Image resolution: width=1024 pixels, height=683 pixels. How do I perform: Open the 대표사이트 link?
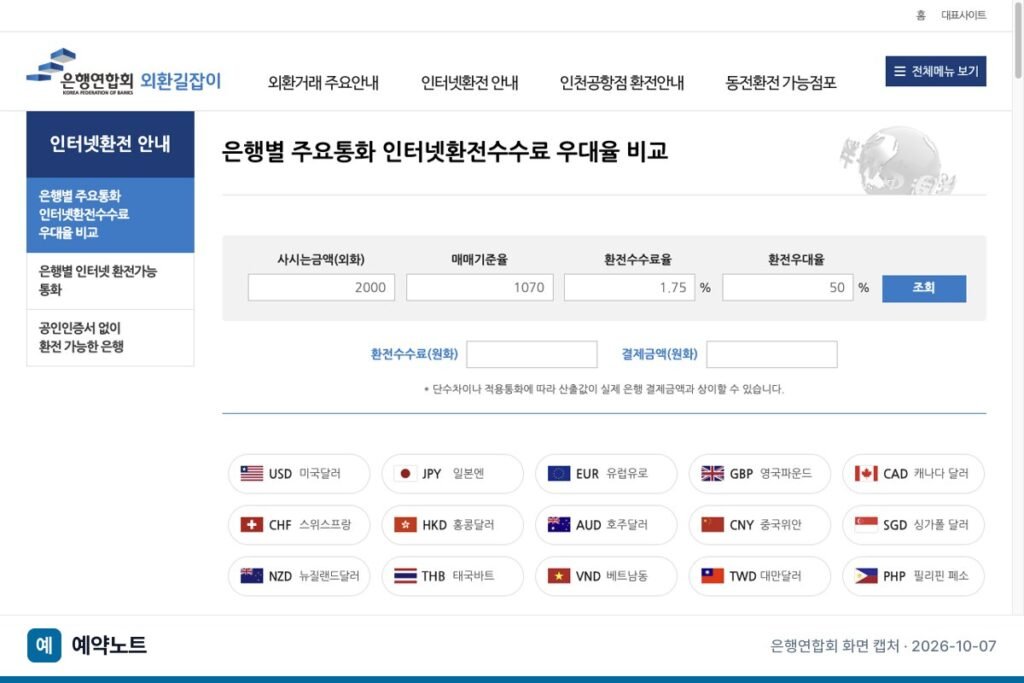pyautogui.click(x=963, y=15)
